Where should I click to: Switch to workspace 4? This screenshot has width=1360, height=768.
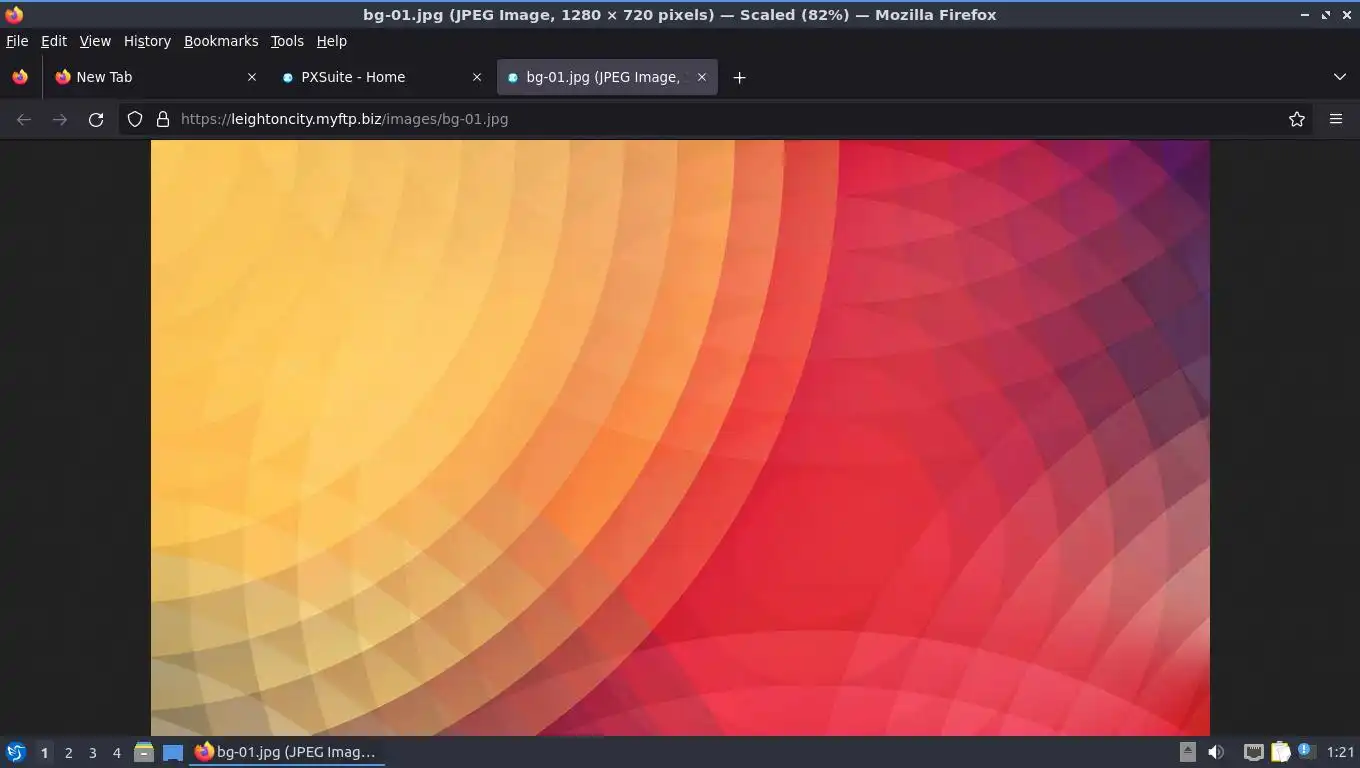(x=116, y=753)
